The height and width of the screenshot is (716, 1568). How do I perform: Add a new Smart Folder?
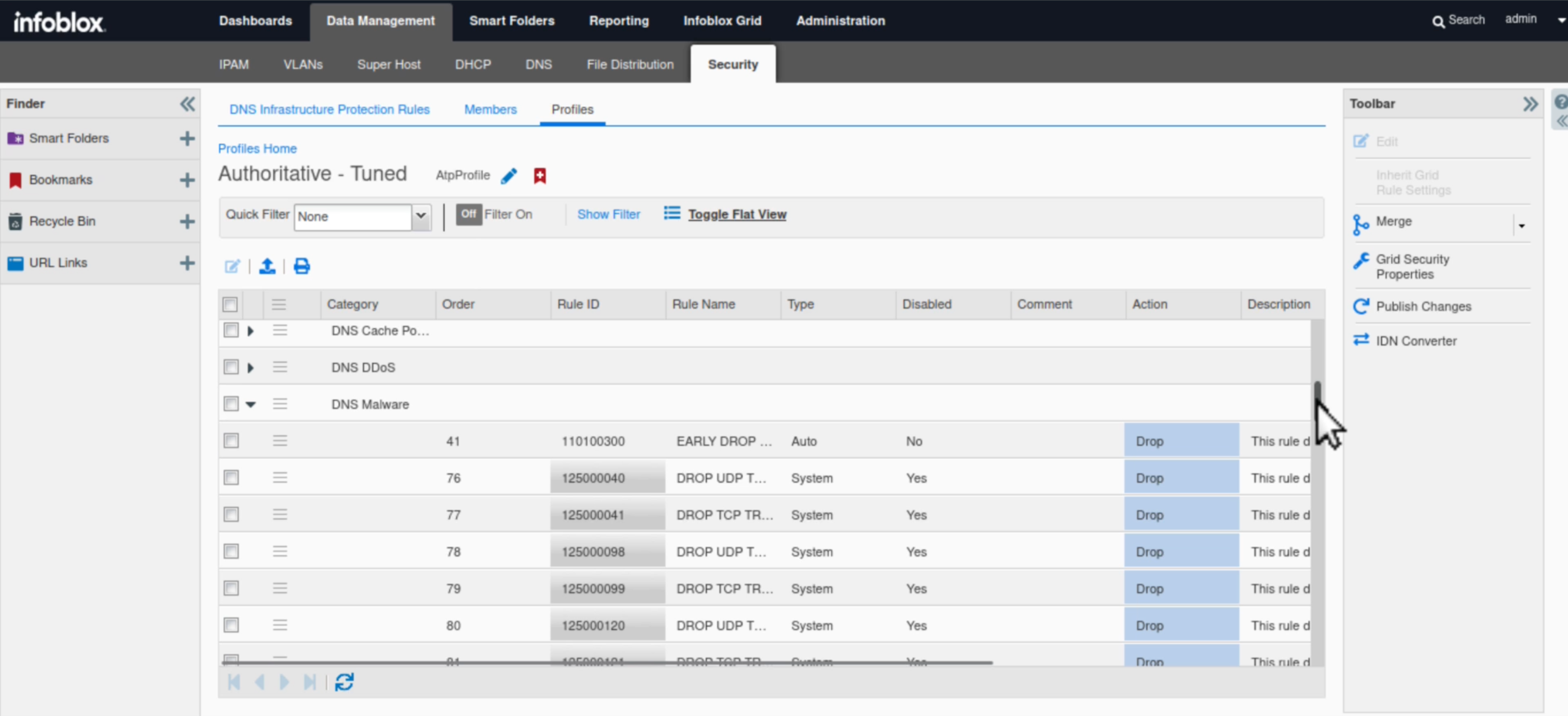click(187, 138)
